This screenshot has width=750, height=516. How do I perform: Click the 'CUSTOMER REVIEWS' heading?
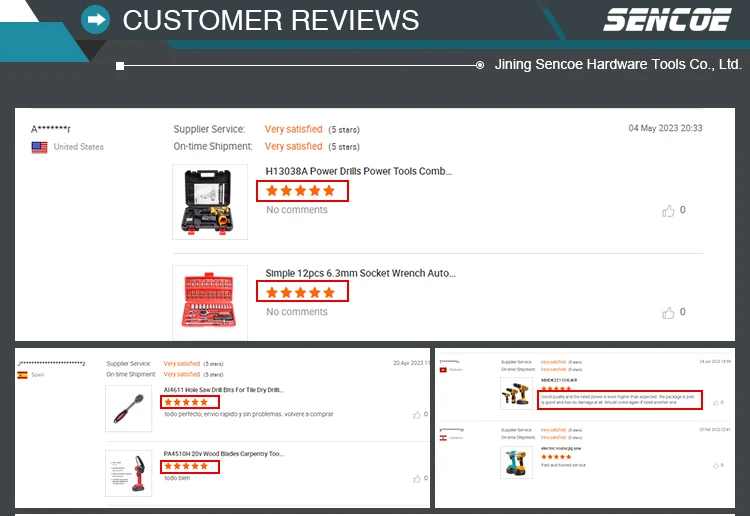[x=271, y=20]
